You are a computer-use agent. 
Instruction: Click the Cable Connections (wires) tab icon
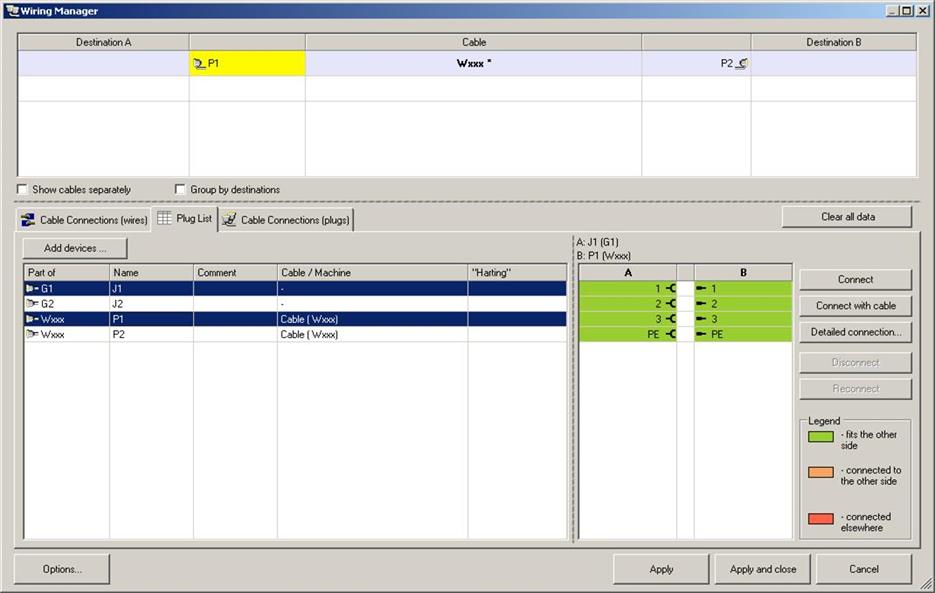(x=27, y=220)
